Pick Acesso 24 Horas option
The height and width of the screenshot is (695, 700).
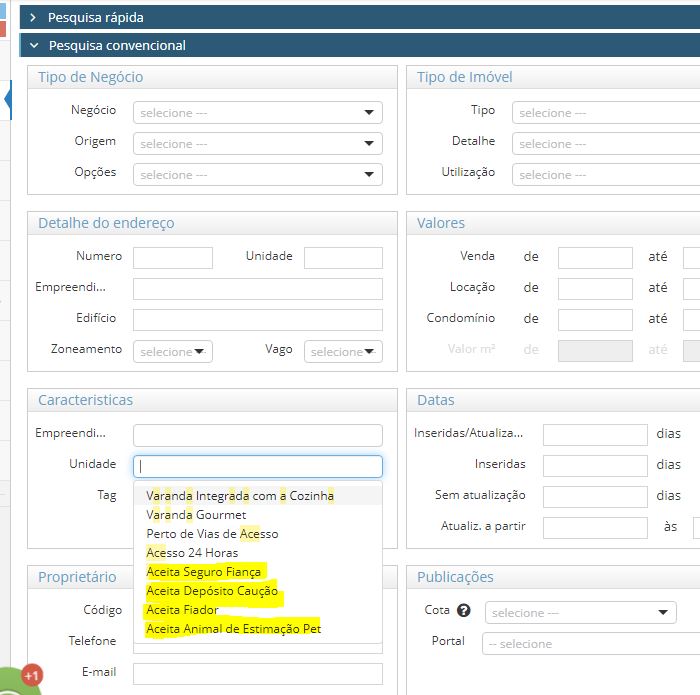point(192,553)
